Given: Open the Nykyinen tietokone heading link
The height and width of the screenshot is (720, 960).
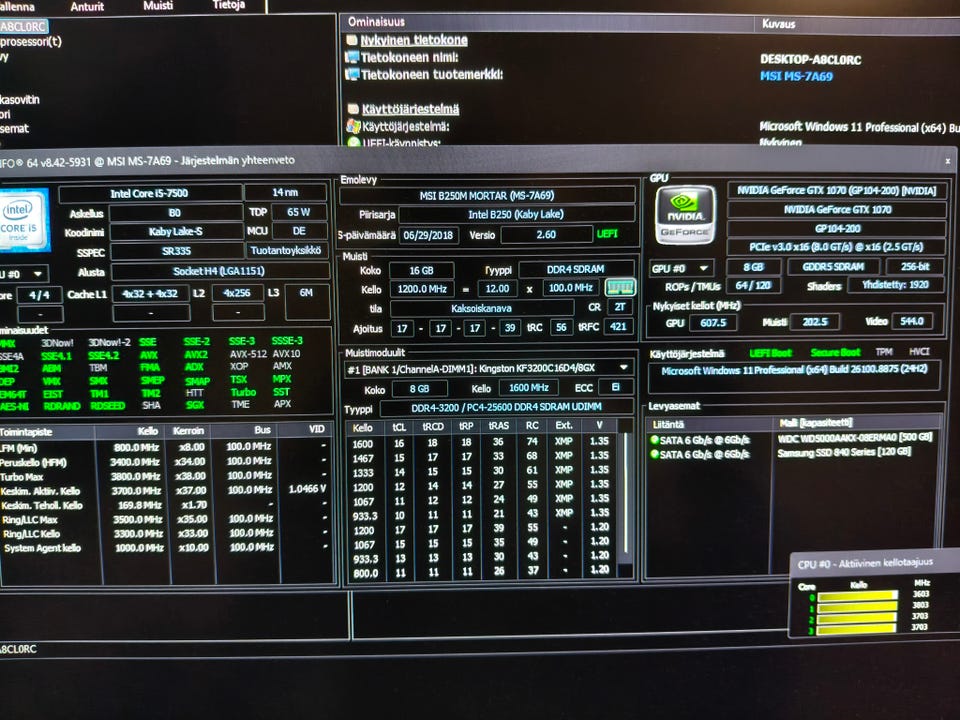Looking at the screenshot, I should click(413, 40).
